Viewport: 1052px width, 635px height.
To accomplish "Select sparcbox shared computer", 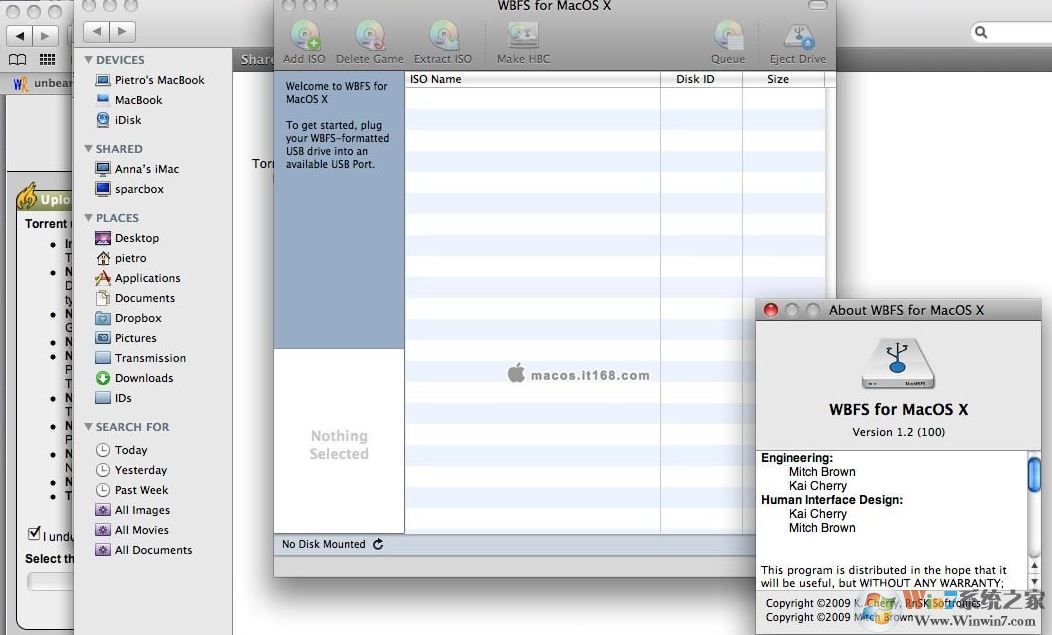I will click(x=129, y=189).
